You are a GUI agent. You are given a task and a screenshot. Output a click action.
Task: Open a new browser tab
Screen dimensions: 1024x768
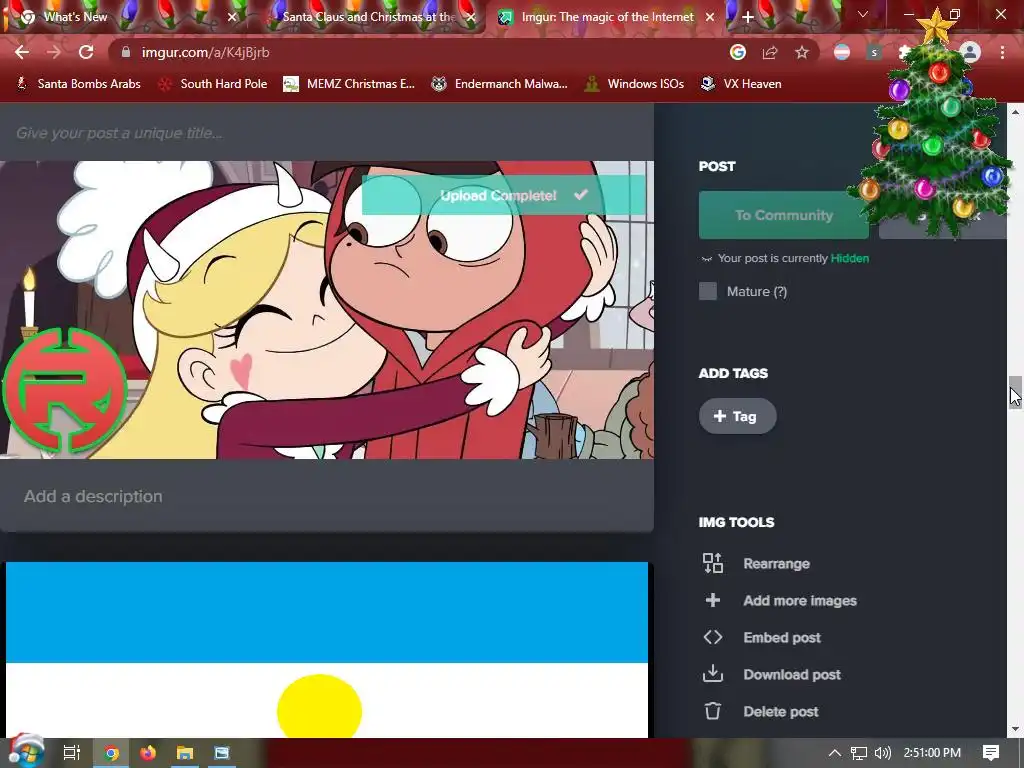pos(748,17)
